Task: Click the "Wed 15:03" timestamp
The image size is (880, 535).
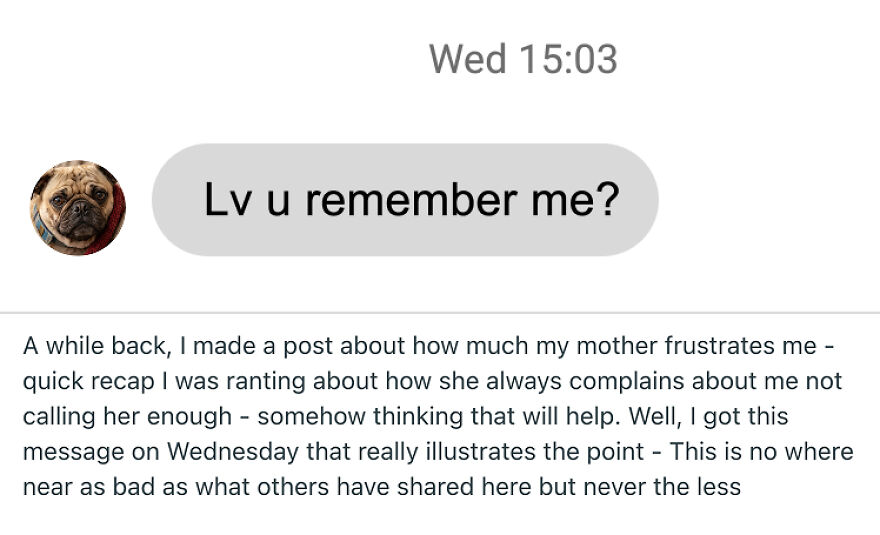Action: pyautogui.click(x=522, y=59)
